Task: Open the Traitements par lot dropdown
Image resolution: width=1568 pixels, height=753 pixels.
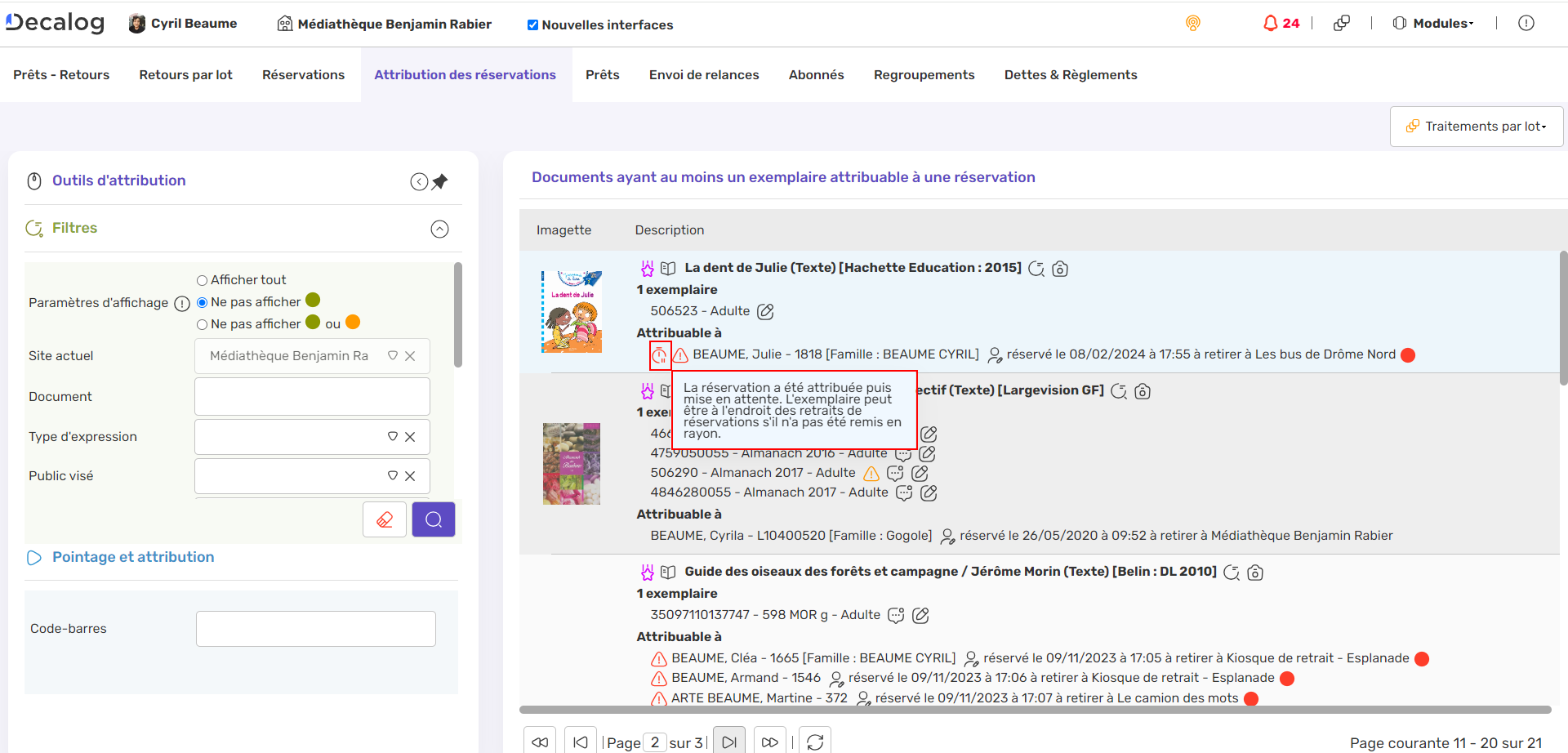Action: 1477,126
